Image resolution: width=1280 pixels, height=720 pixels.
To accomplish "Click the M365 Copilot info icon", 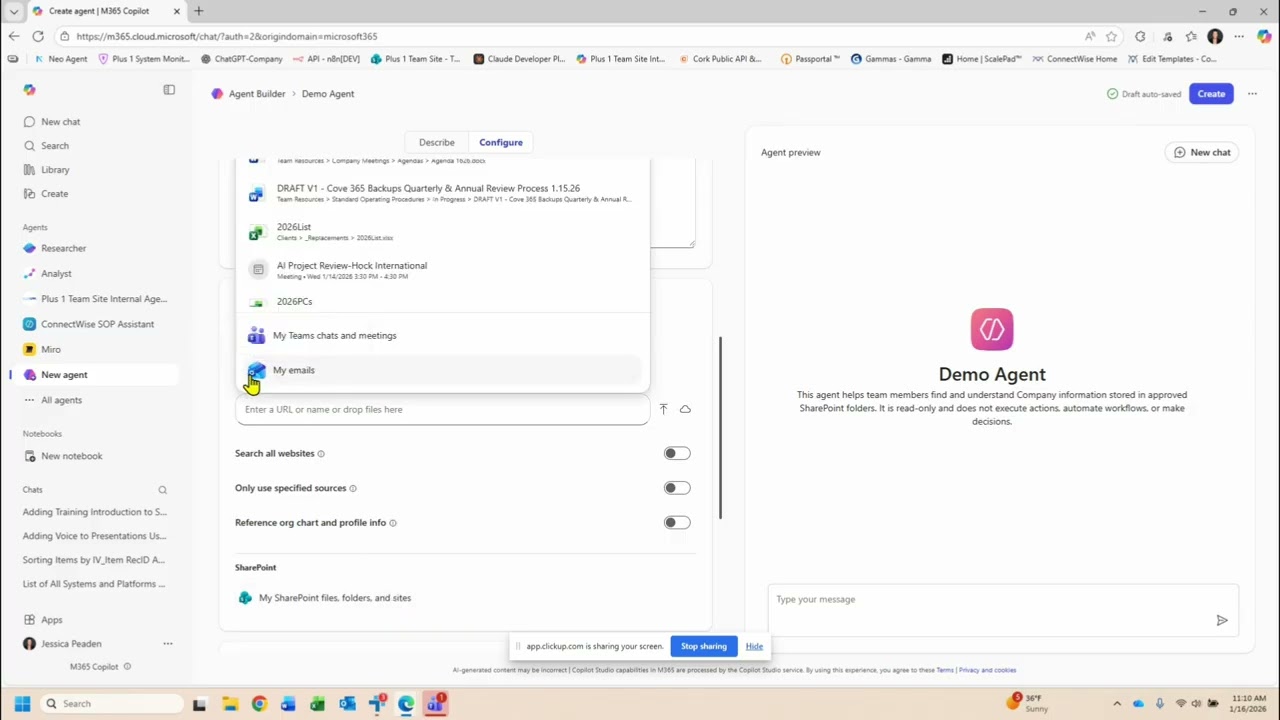I will [127, 666].
